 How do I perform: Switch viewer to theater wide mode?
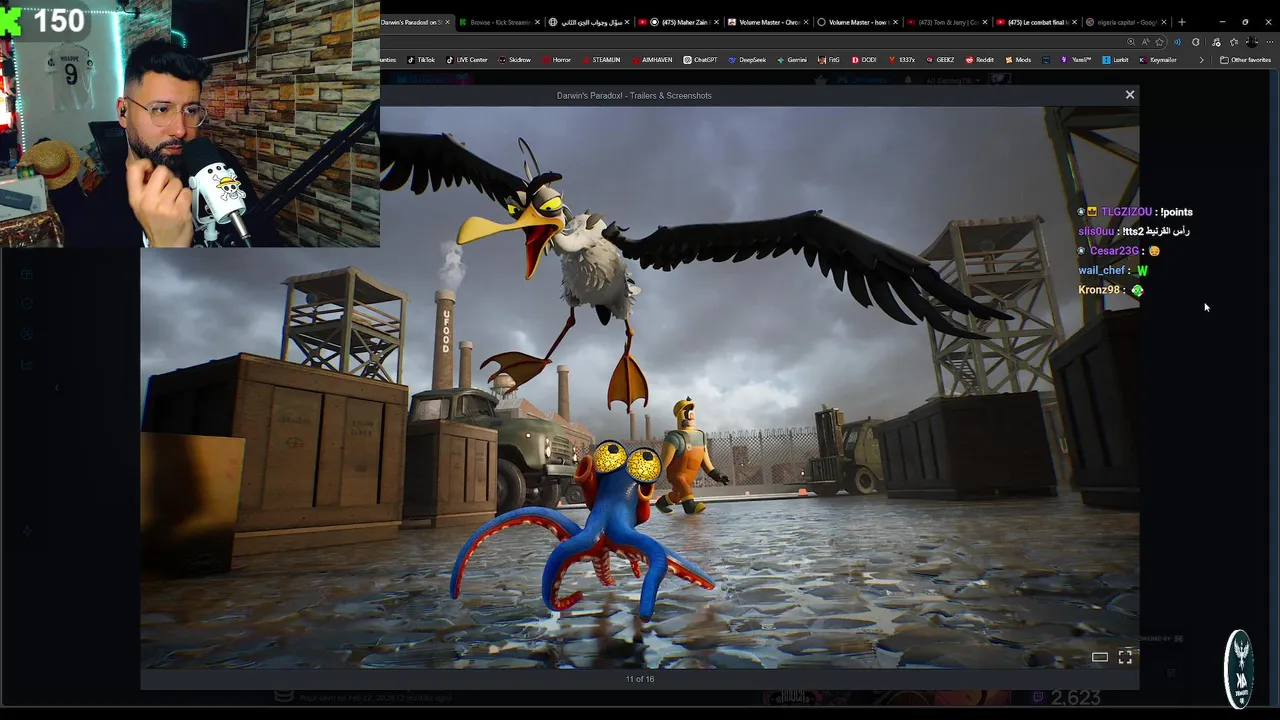pyautogui.click(x=1099, y=657)
